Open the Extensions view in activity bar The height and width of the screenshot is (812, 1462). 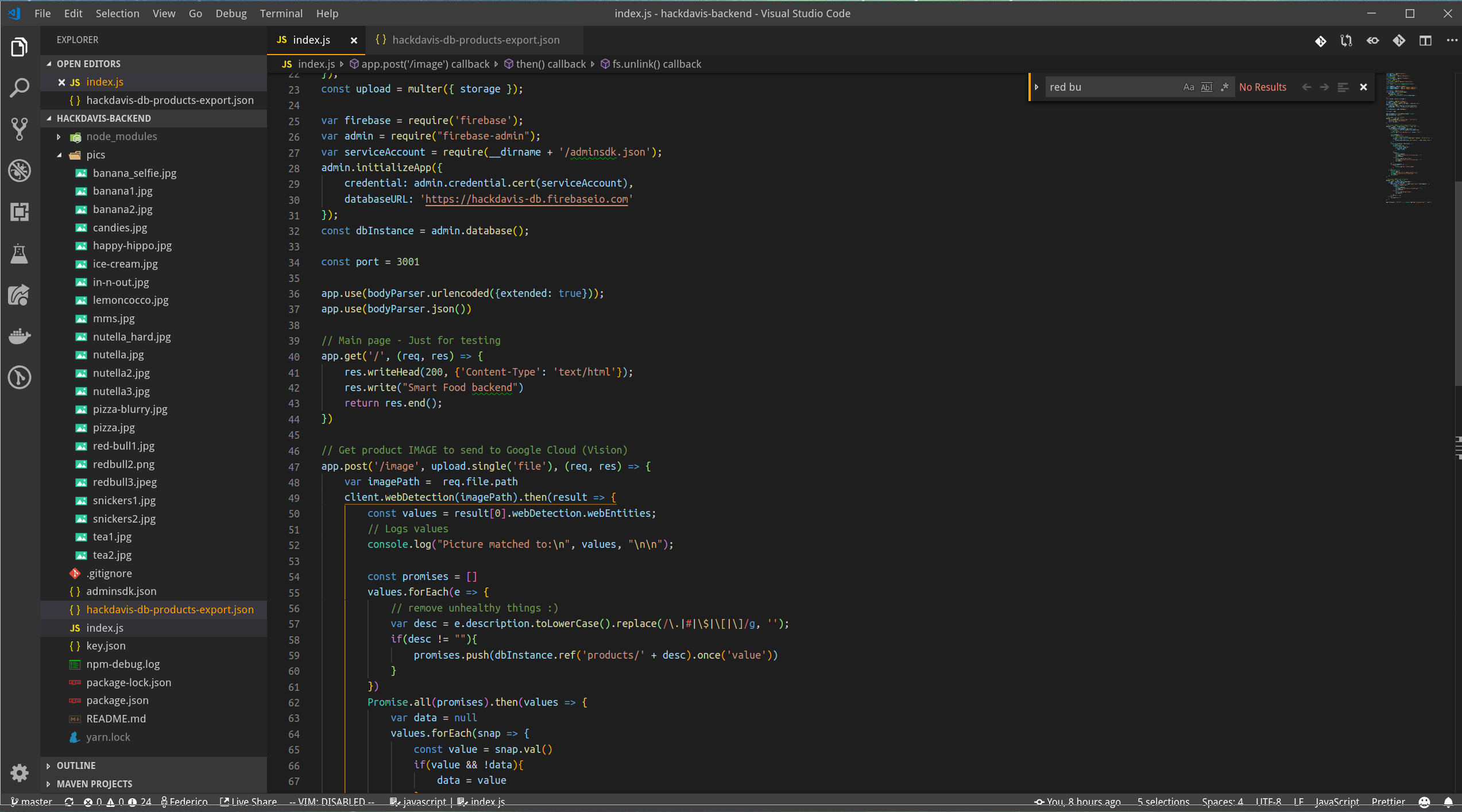(x=20, y=212)
